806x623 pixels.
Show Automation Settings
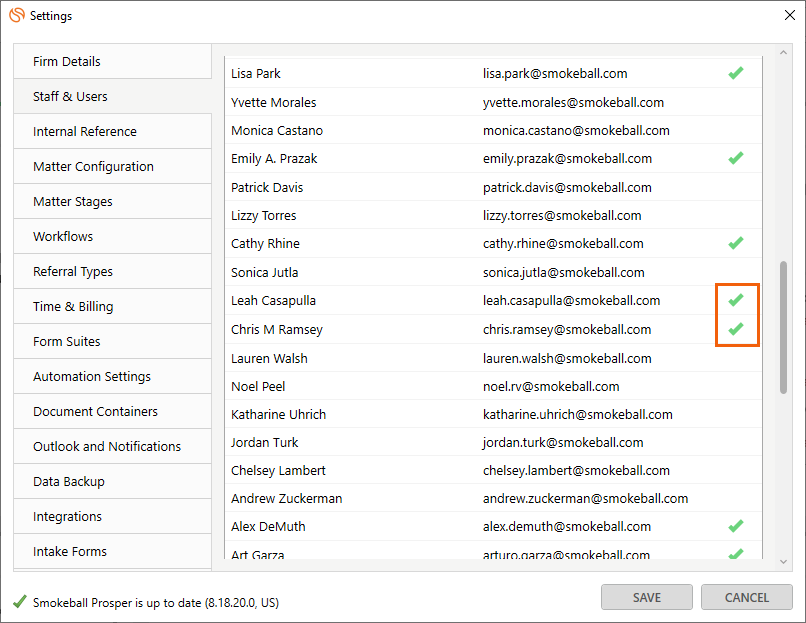tap(113, 376)
